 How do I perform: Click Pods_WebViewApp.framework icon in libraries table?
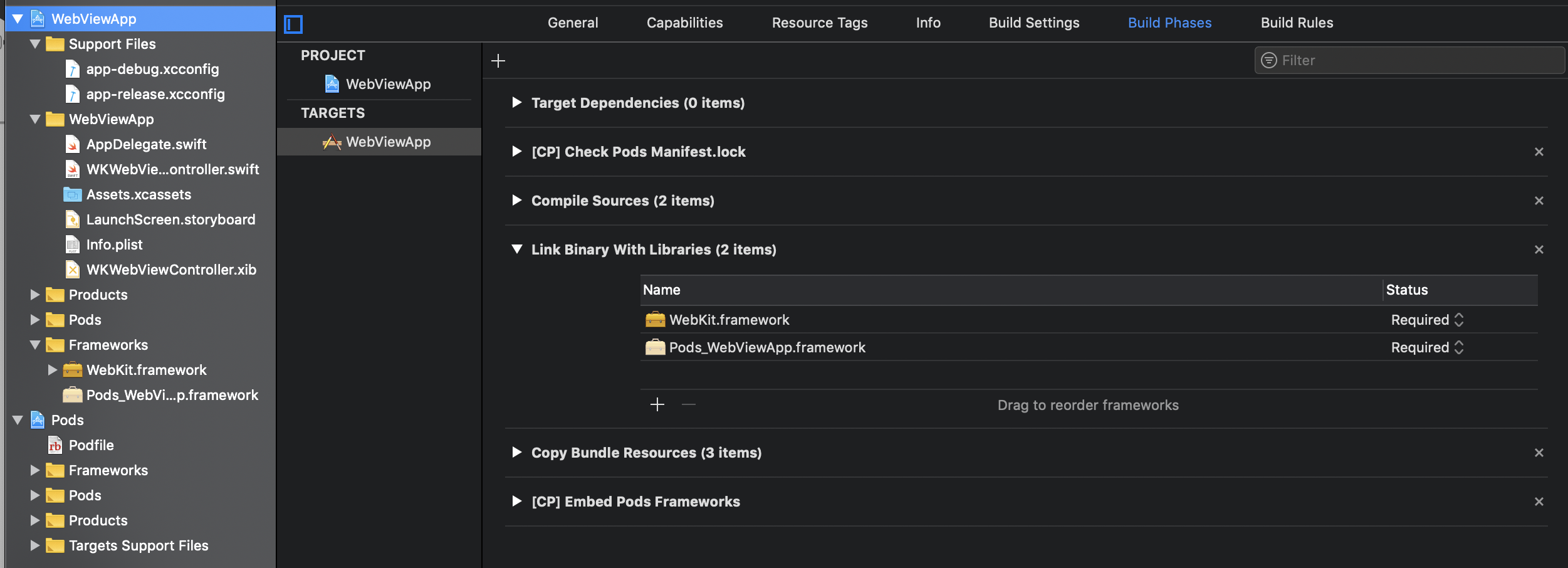(x=656, y=347)
